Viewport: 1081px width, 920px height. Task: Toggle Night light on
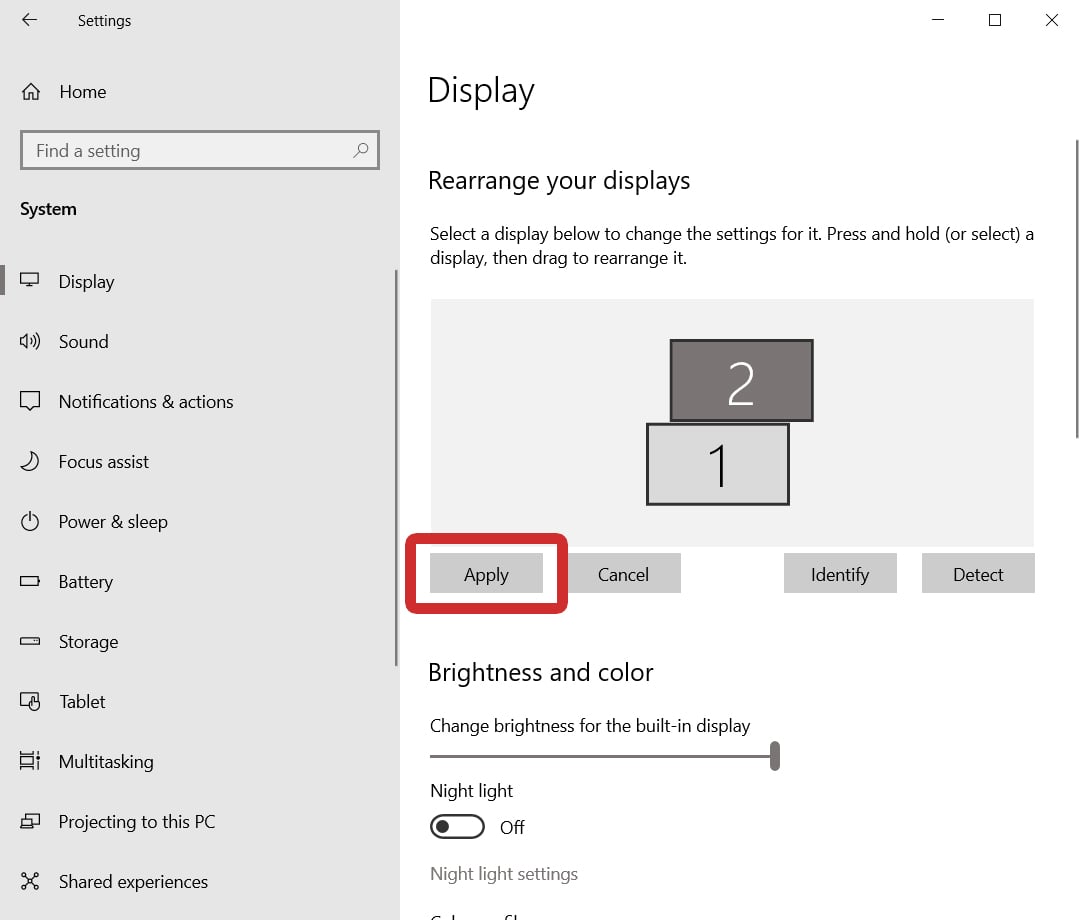pos(457,826)
